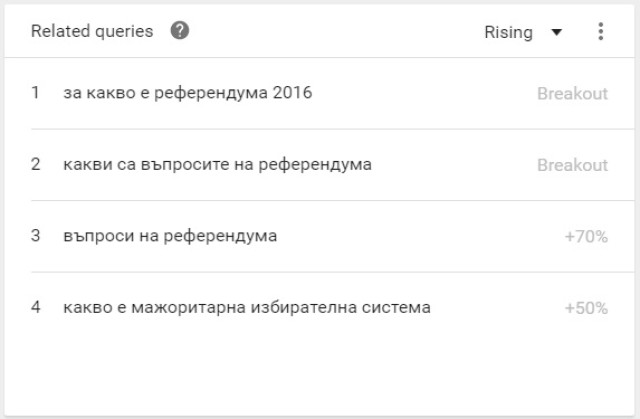640x419 pixels.
Task: Click rank number 1
Action: click(36, 93)
